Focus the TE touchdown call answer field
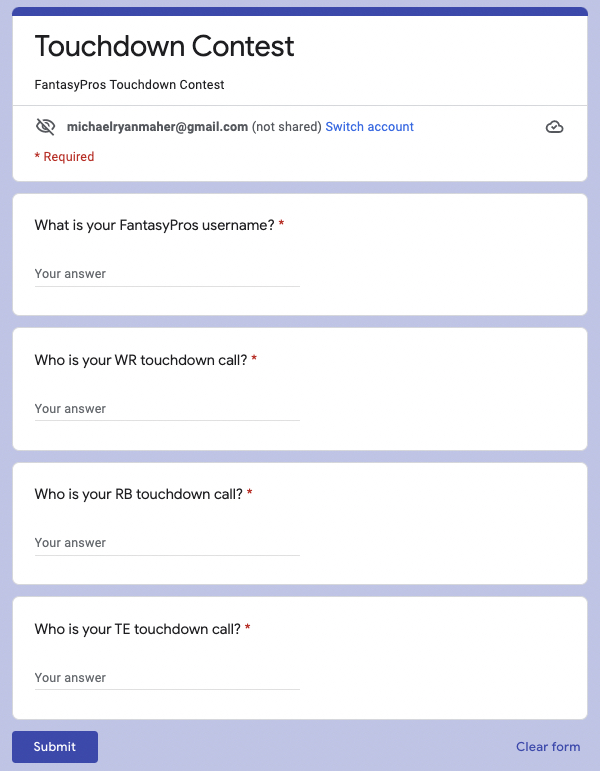Screen dimensions: 600x771 (167, 678)
